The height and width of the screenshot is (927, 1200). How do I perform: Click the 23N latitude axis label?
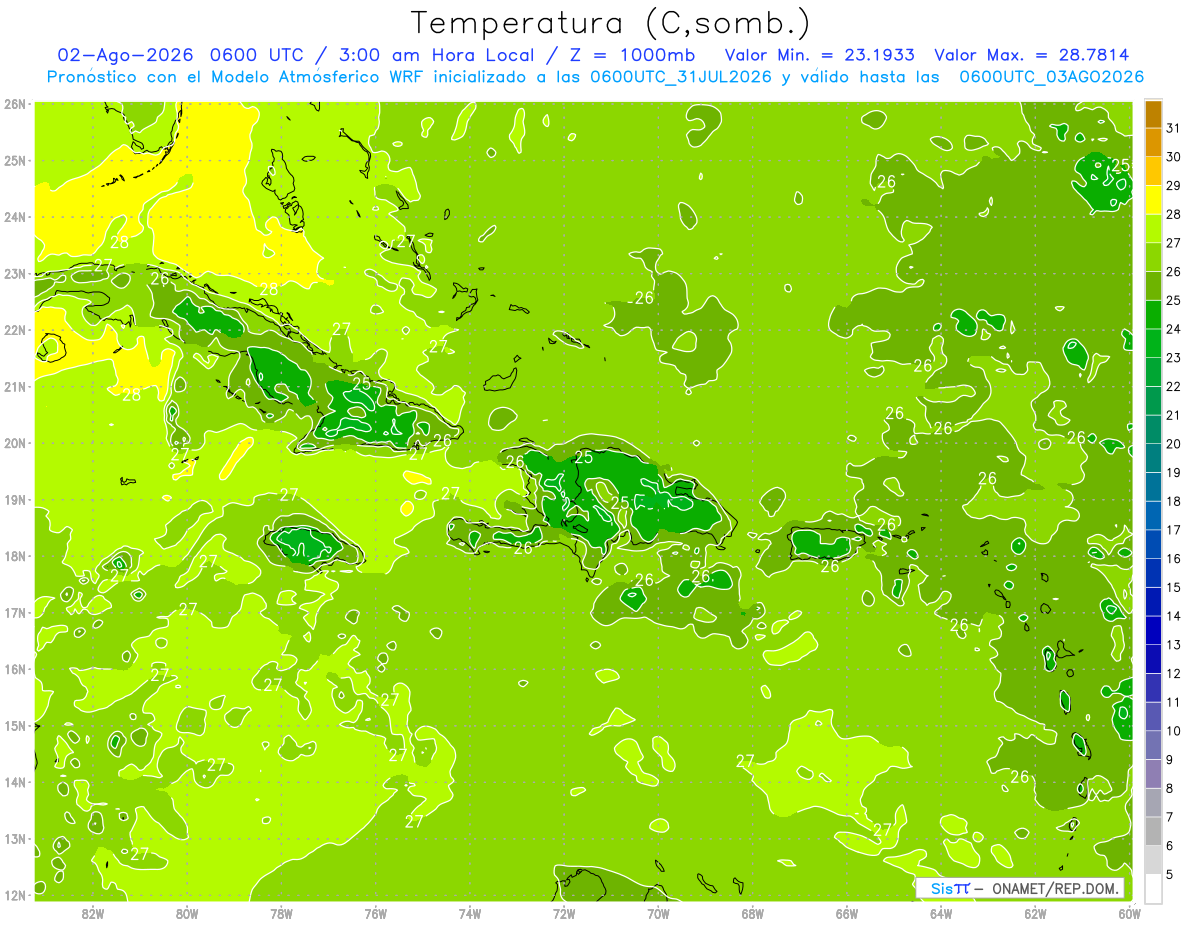[x=16, y=274]
